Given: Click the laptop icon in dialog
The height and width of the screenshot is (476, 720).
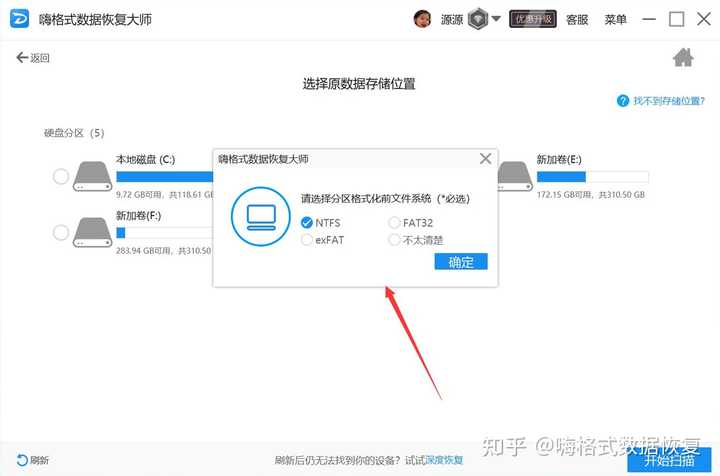Looking at the screenshot, I should pos(261,217).
